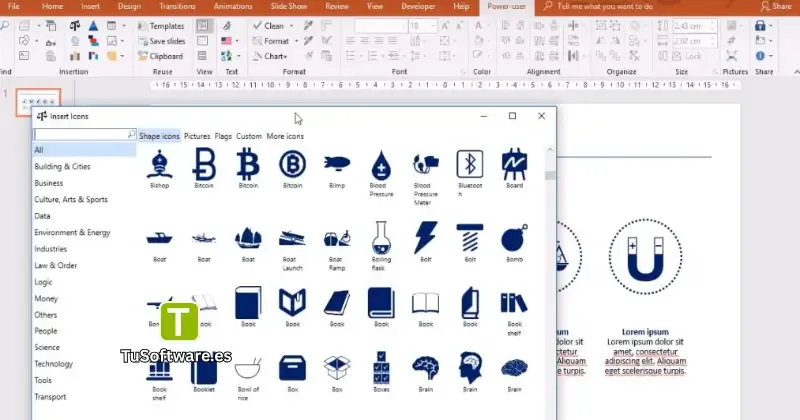Pick the Brain inside head profile icon
800x420 pixels.
[470, 367]
